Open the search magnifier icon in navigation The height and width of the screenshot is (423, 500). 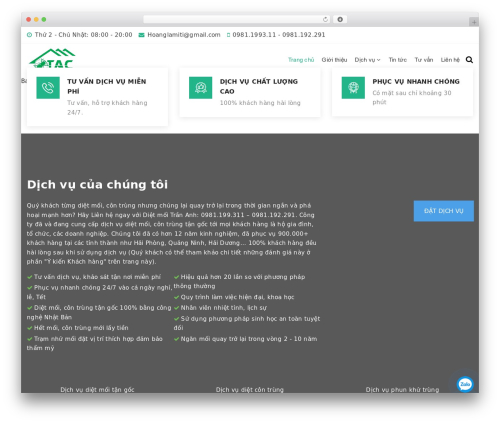pyautogui.click(x=469, y=60)
